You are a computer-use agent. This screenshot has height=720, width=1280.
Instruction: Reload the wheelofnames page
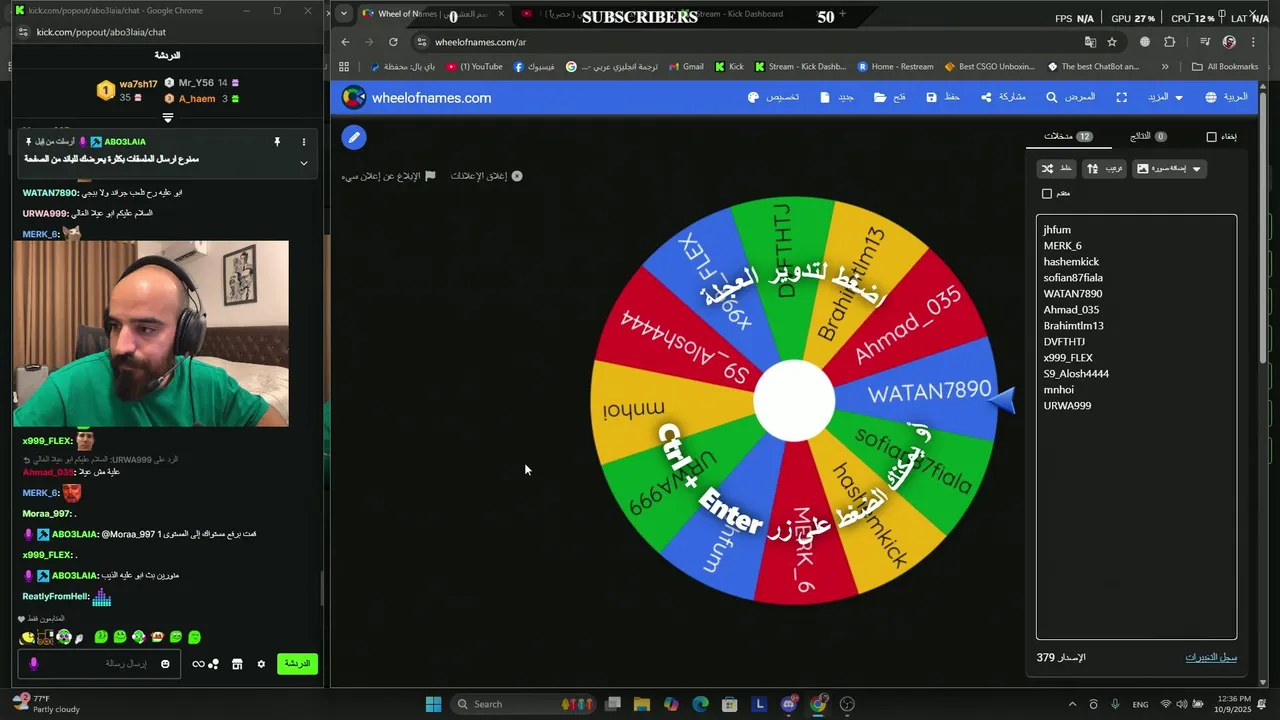pyautogui.click(x=393, y=42)
